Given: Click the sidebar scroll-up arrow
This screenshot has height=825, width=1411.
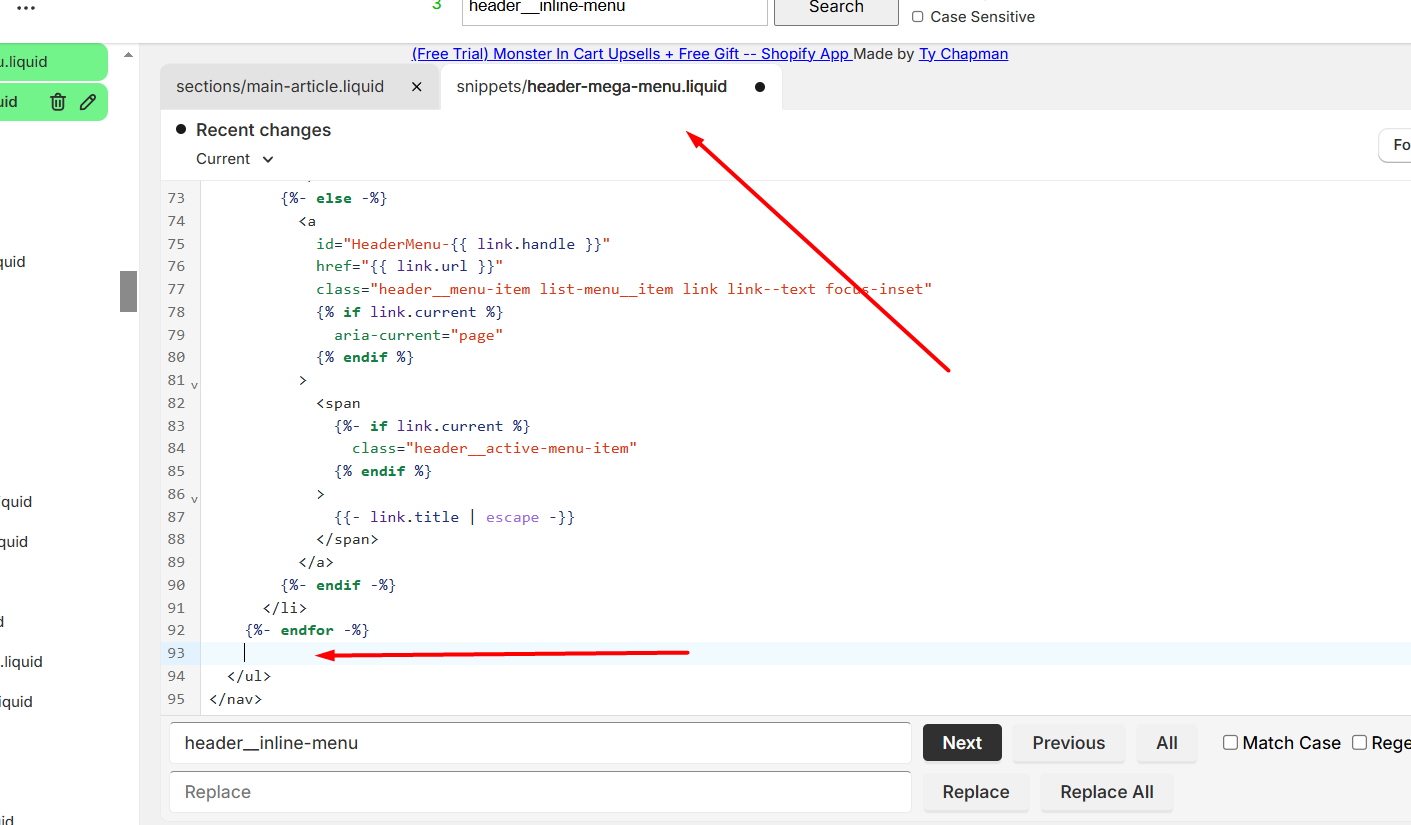Looking at the screenshot, I should (x=128, y=55).
